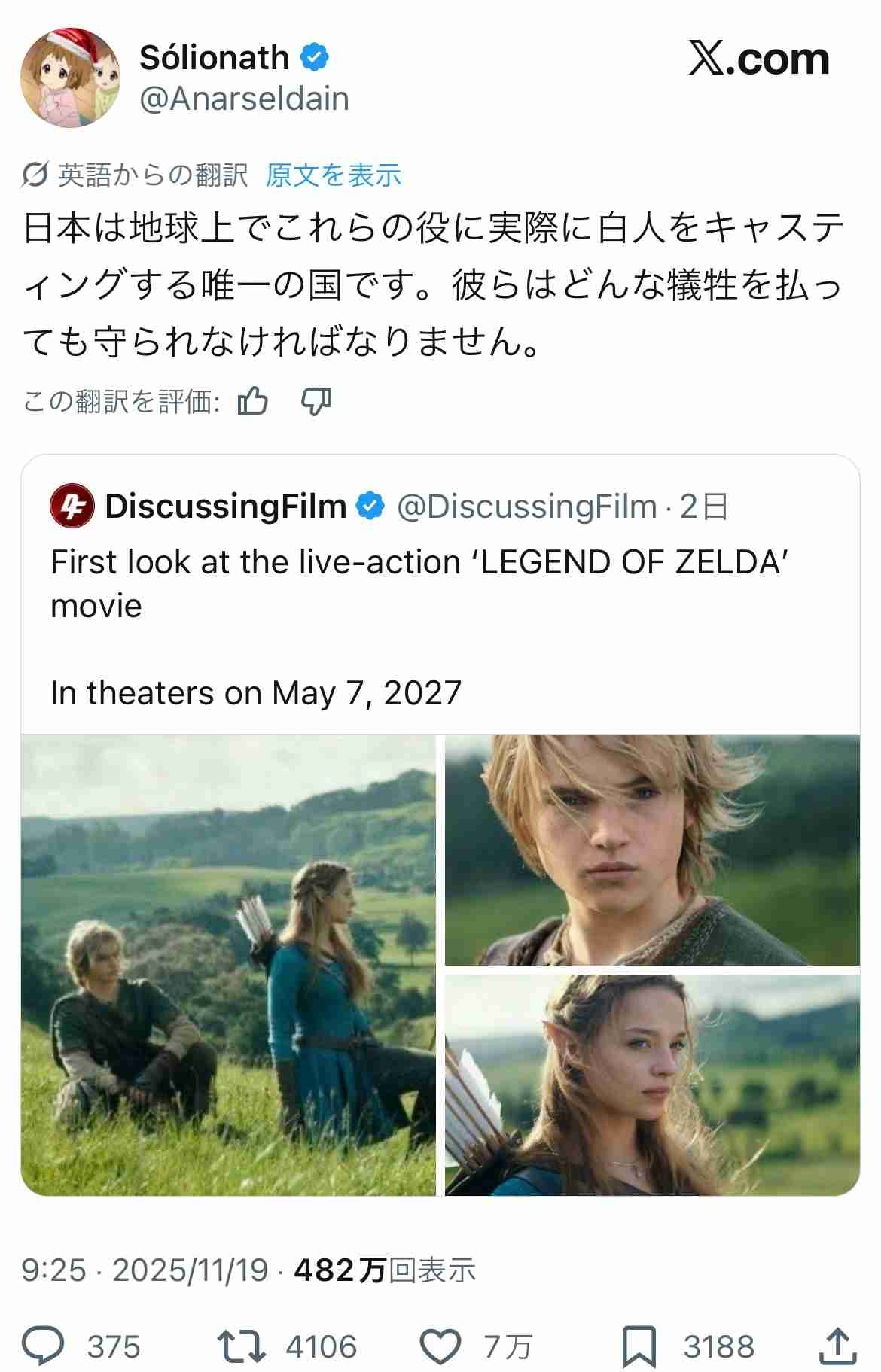The width and height of the screenshot is (881, 1372).
Task: Rate the translation with thumbs up
Action: tap(253, 401)
